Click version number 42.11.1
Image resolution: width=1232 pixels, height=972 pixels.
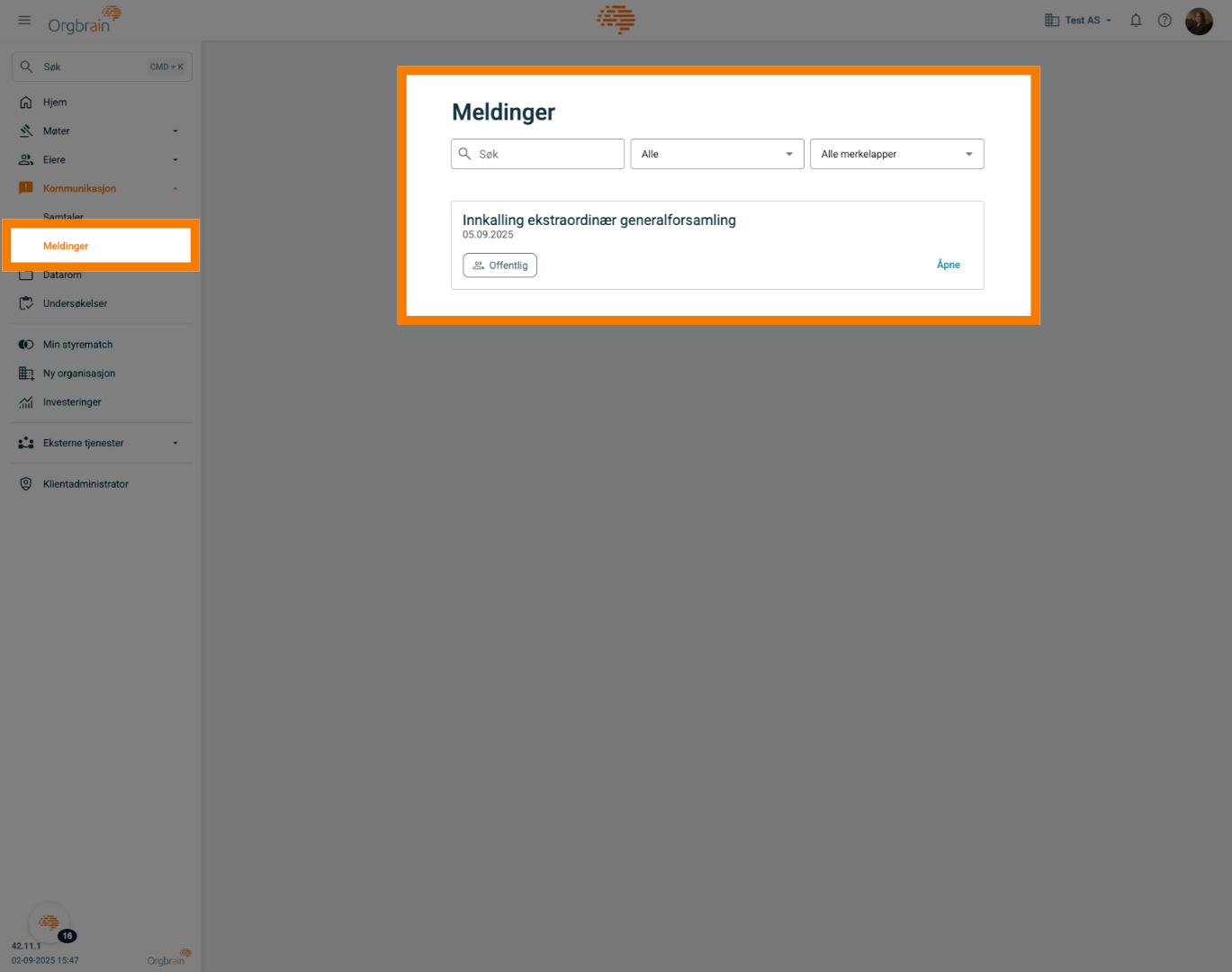click(26, 946)
